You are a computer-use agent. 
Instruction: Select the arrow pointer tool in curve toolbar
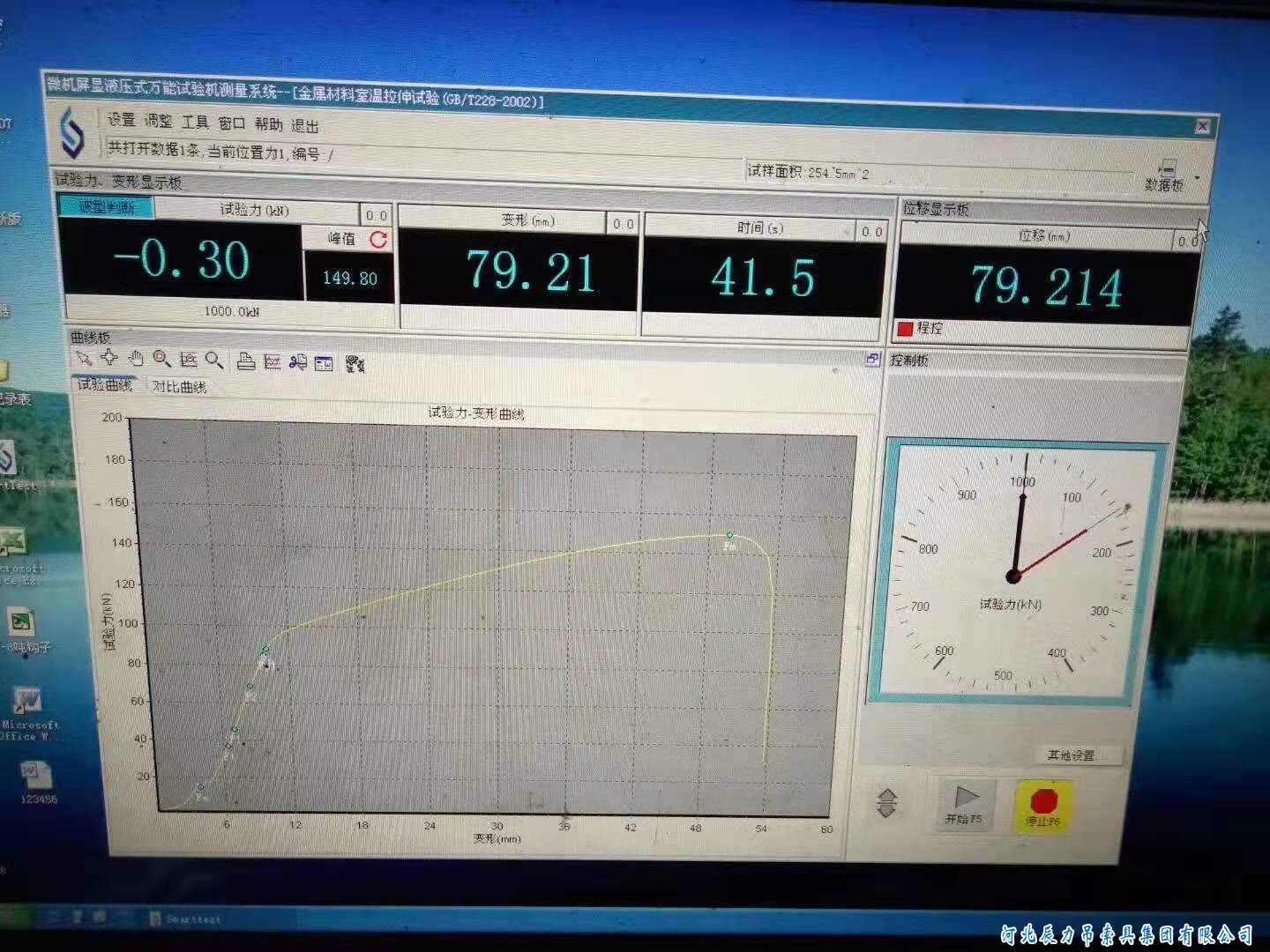tap(84, 358)
